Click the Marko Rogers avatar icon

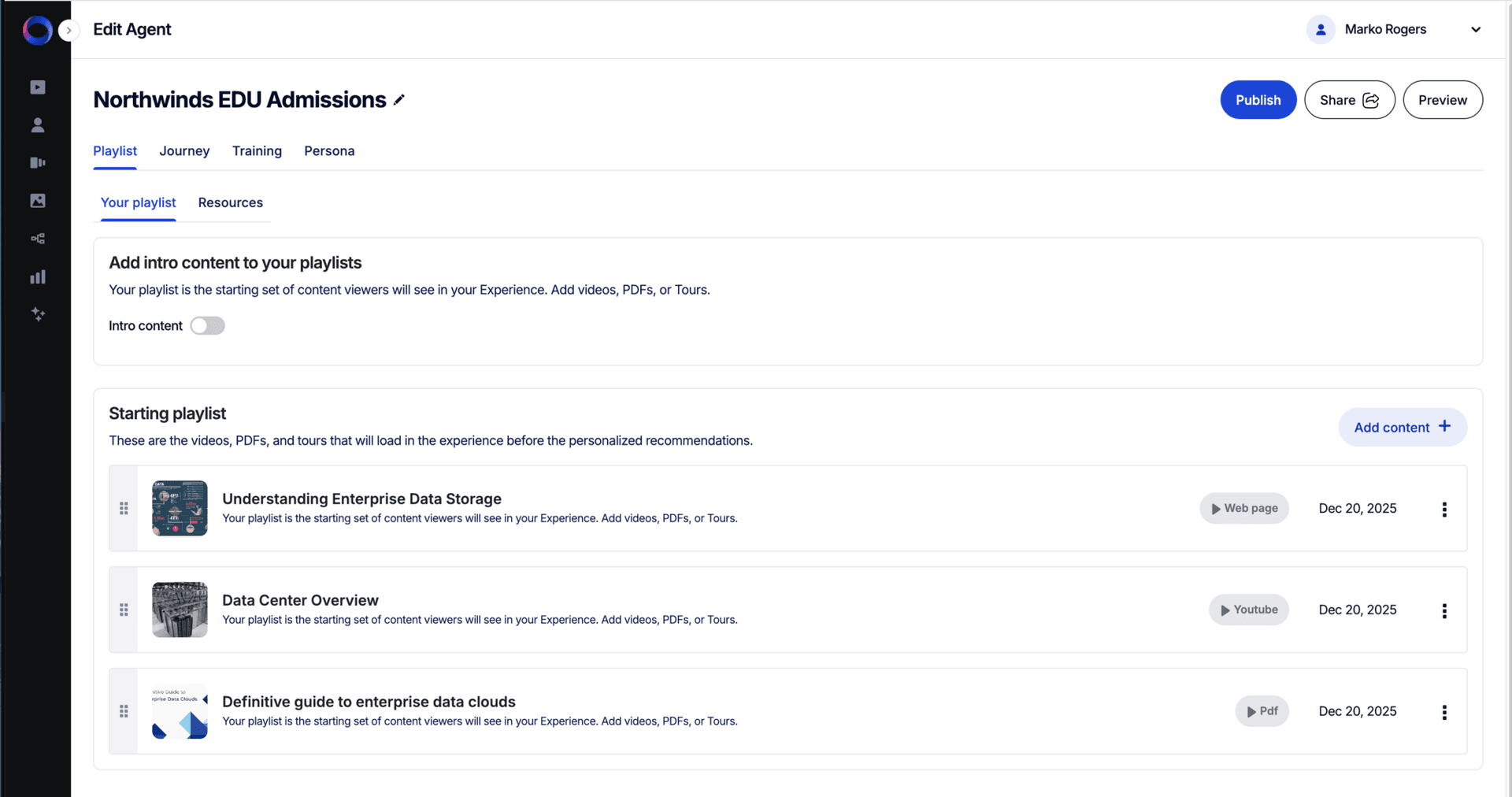coord(1321,29)
